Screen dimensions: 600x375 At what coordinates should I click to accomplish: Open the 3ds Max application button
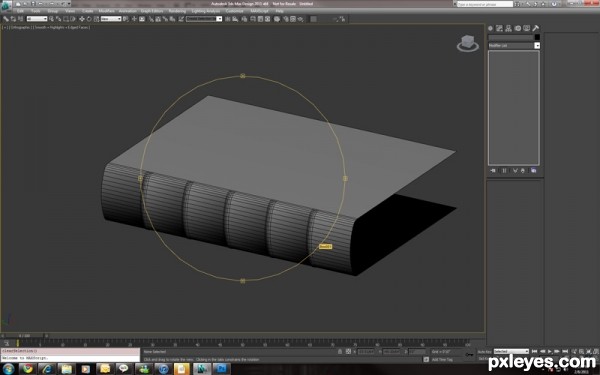(6, 7)
